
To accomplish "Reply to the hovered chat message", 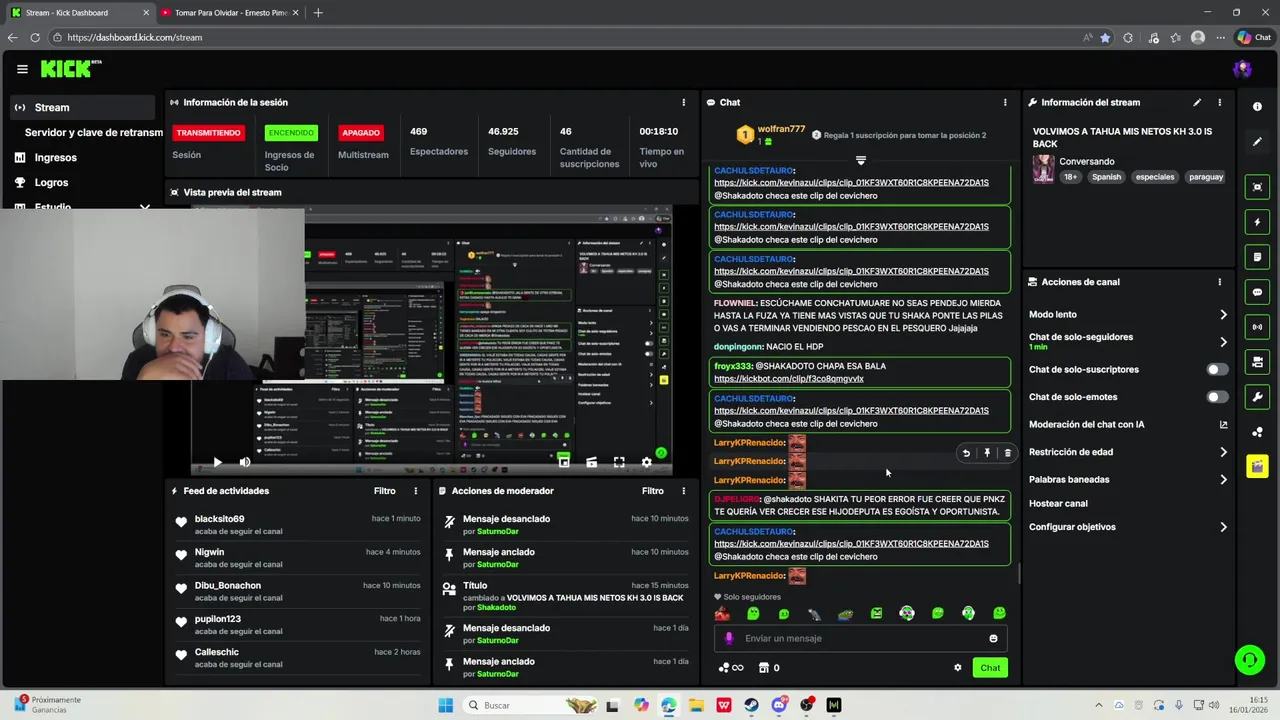I will click(966, 453).
